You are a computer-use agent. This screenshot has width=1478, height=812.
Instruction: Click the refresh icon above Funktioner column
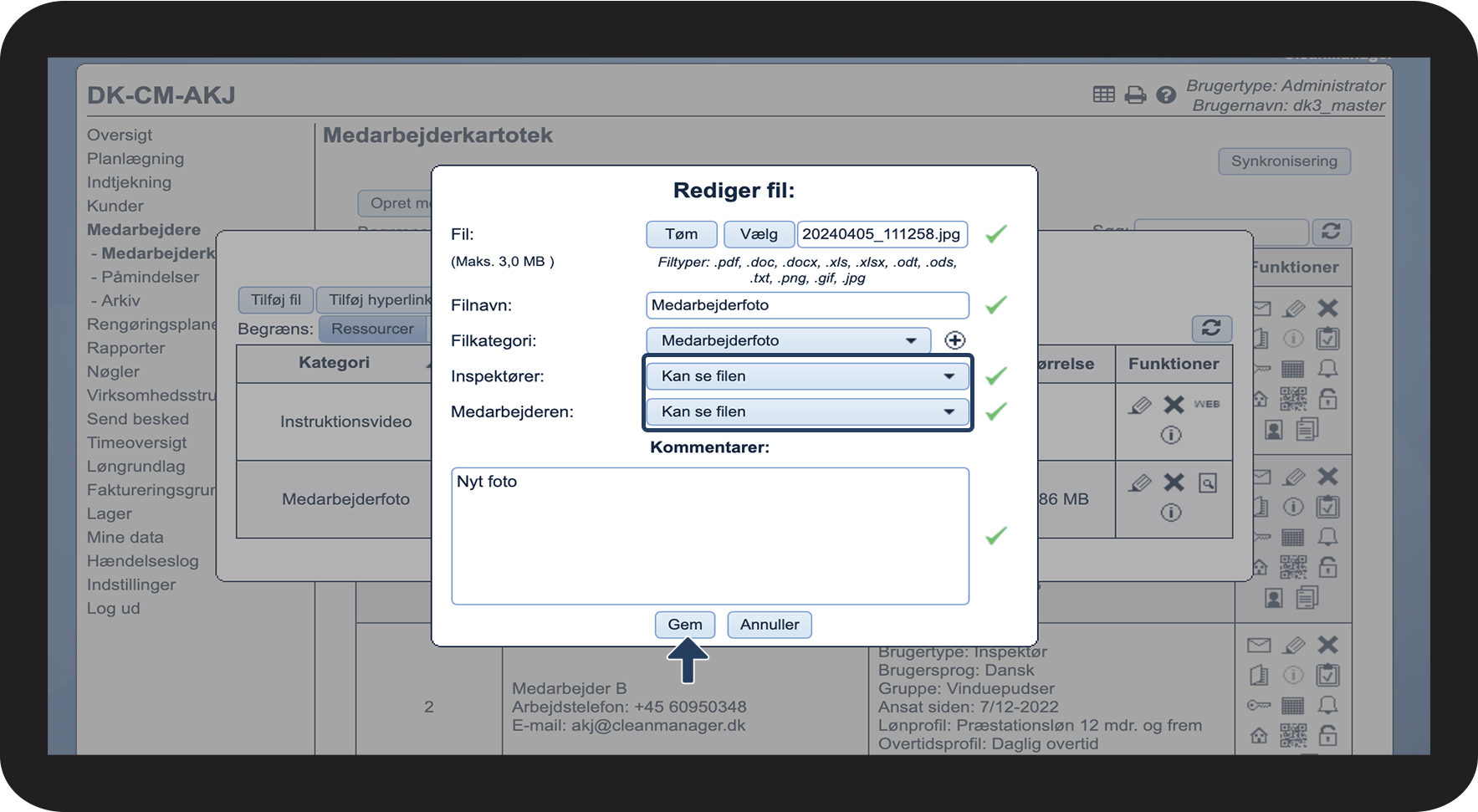(1211, 328)
